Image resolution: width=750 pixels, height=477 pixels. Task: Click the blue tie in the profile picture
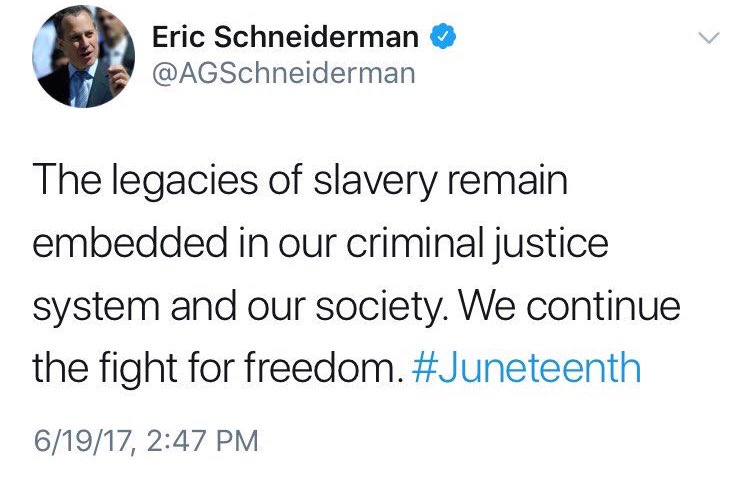click(80, 89)
